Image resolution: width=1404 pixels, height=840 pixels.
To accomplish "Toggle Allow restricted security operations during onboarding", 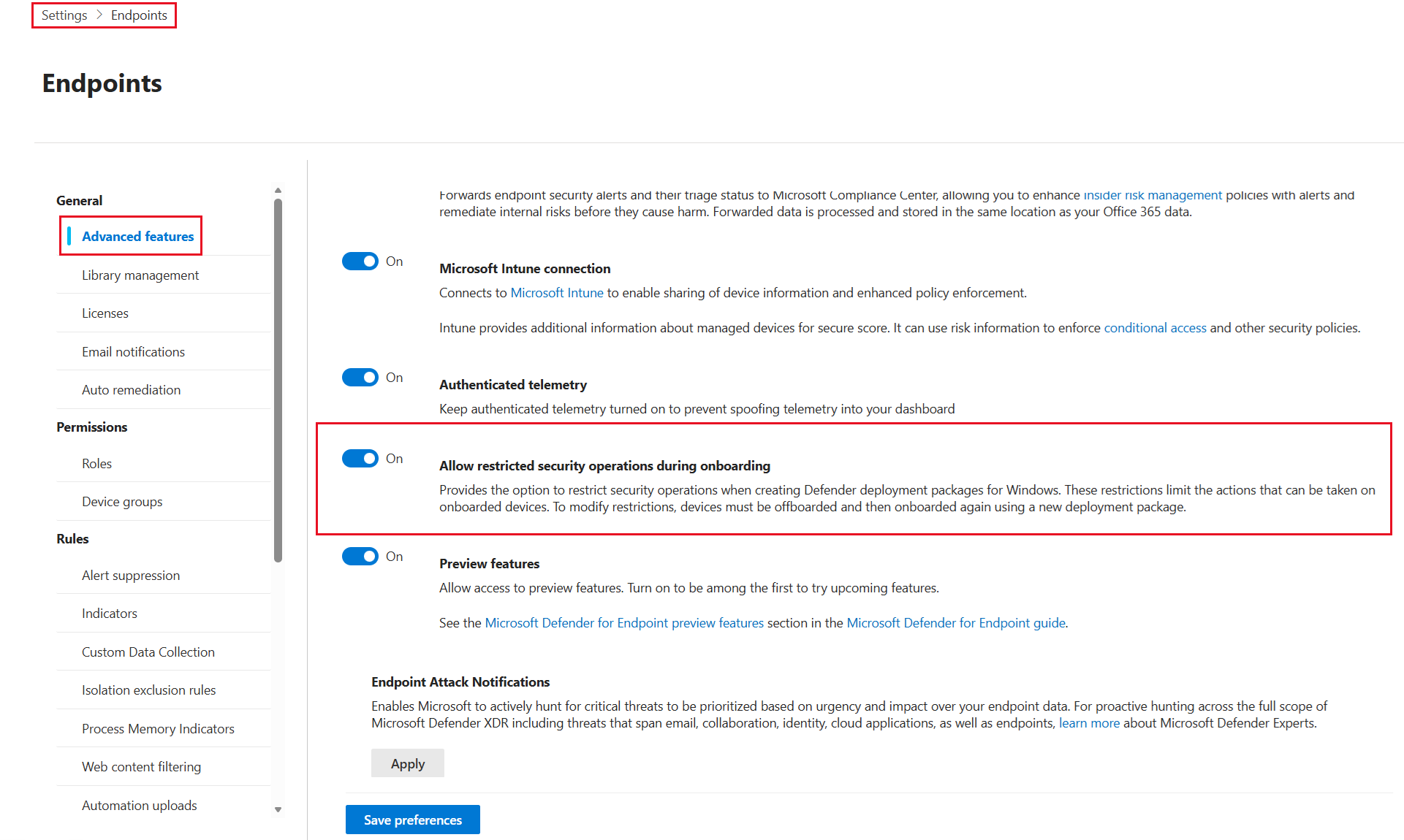I will tap(360, 459).
